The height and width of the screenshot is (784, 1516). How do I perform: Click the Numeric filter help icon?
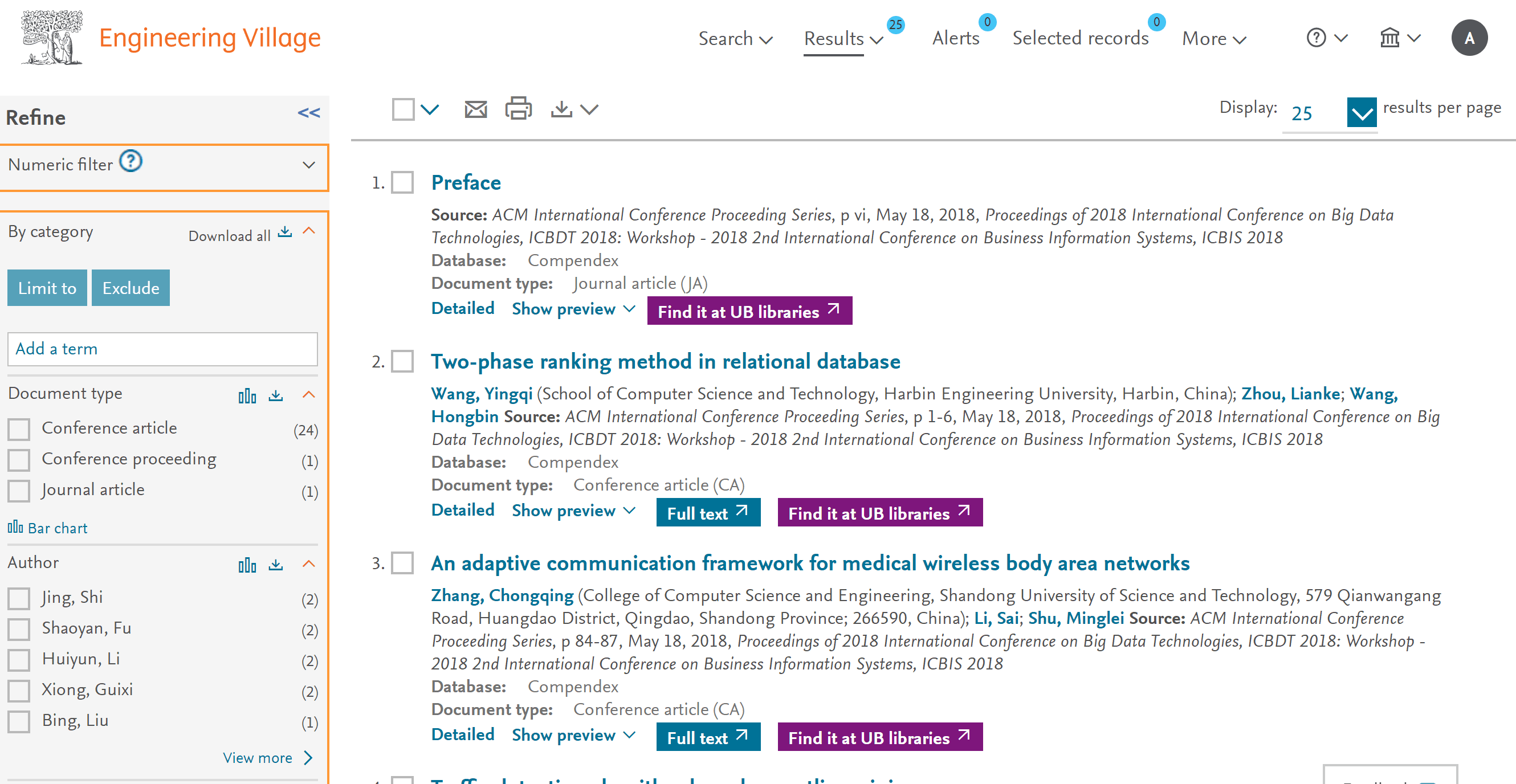131,161
